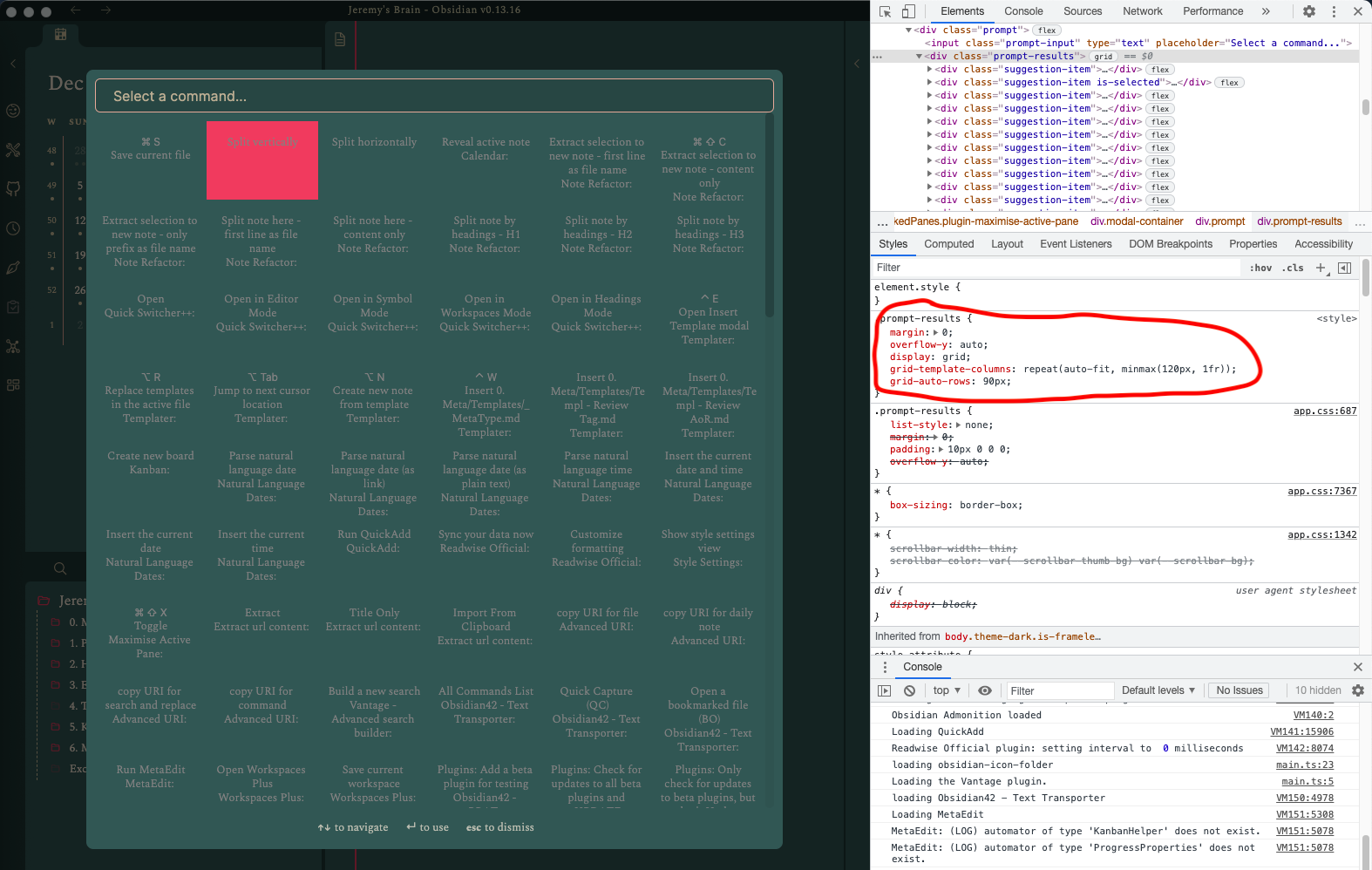The height and width of the screenshot is (870, 1372).
Task: Switch to the Sources tab
Action: click(1083, 11)
